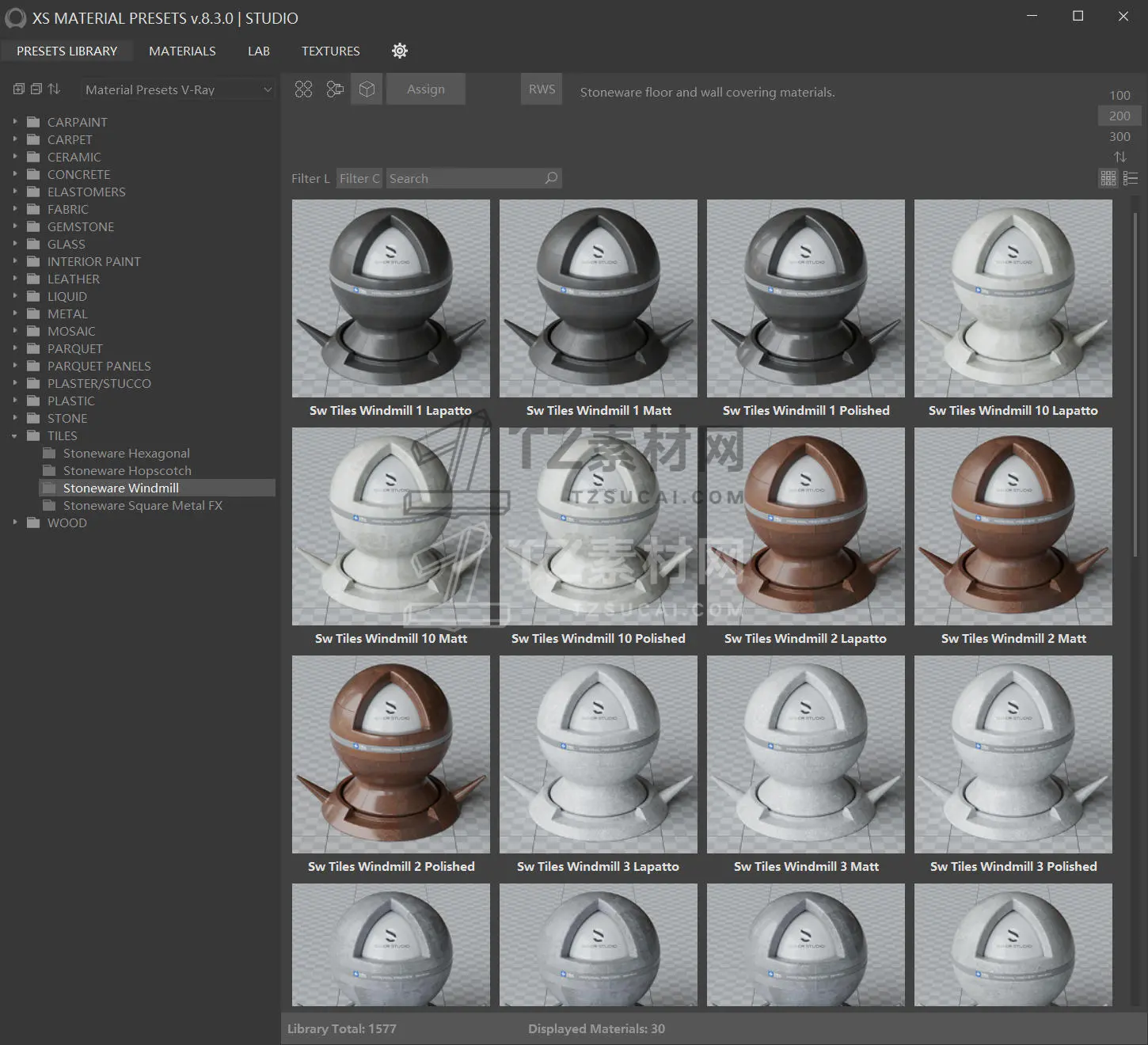1148x1045 pixels.
Task: Click the cube icon beside the Assign button
Action: pyautogui.click(x=367, y=89)
